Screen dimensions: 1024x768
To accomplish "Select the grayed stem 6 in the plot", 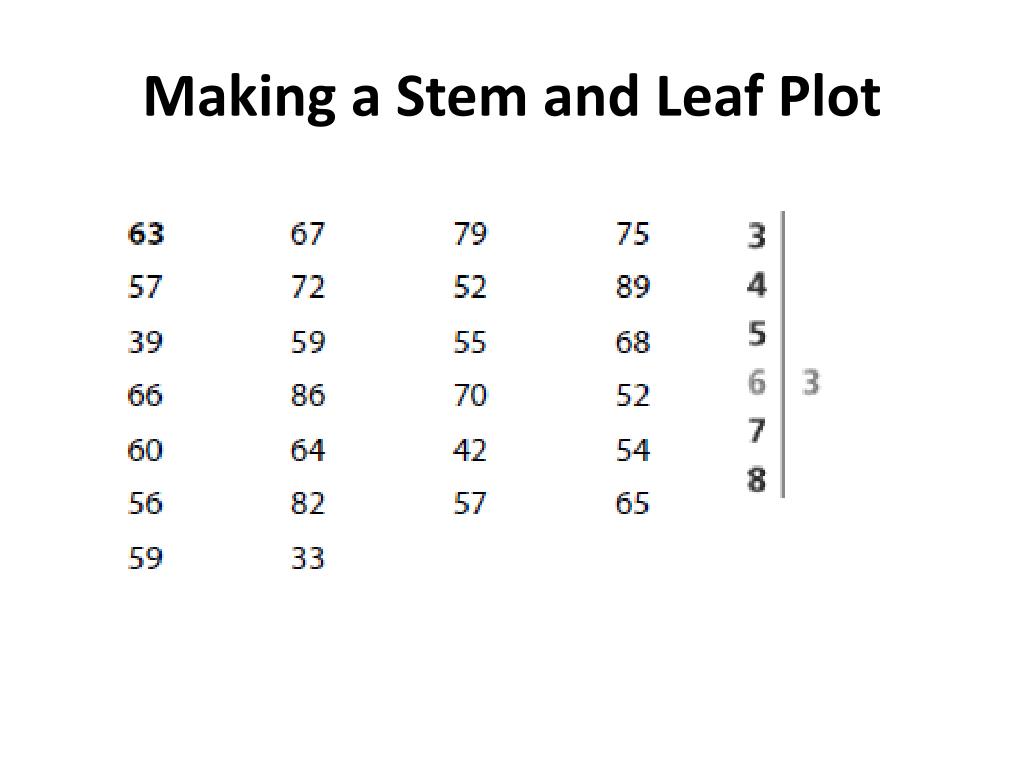I will coord(757,382).
